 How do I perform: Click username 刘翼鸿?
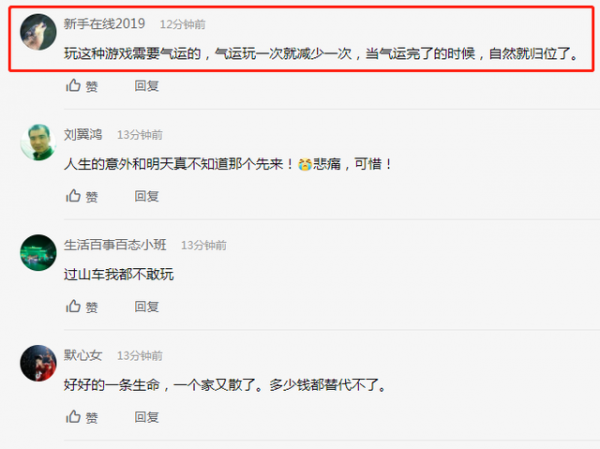pyautogui.click(x=83, y=134)
